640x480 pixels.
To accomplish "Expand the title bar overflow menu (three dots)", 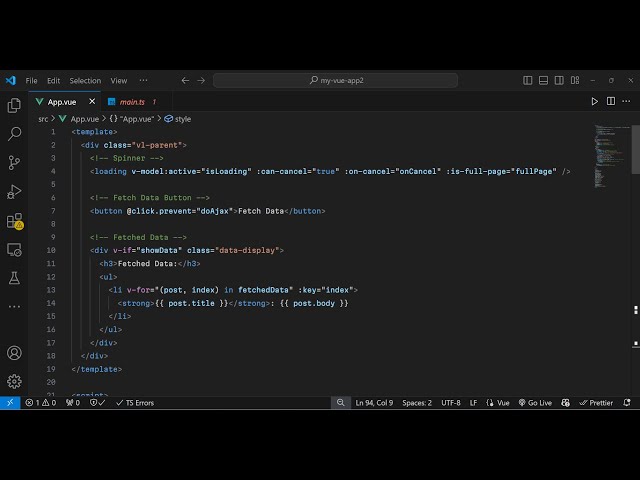I will (144, 80).
